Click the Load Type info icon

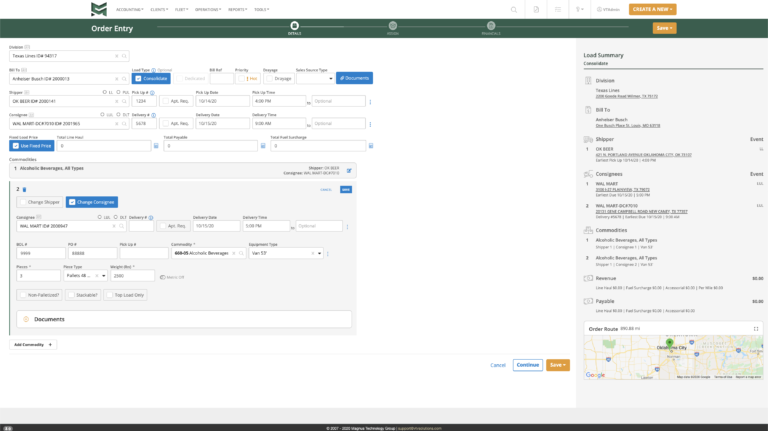[x=154, y=70]
